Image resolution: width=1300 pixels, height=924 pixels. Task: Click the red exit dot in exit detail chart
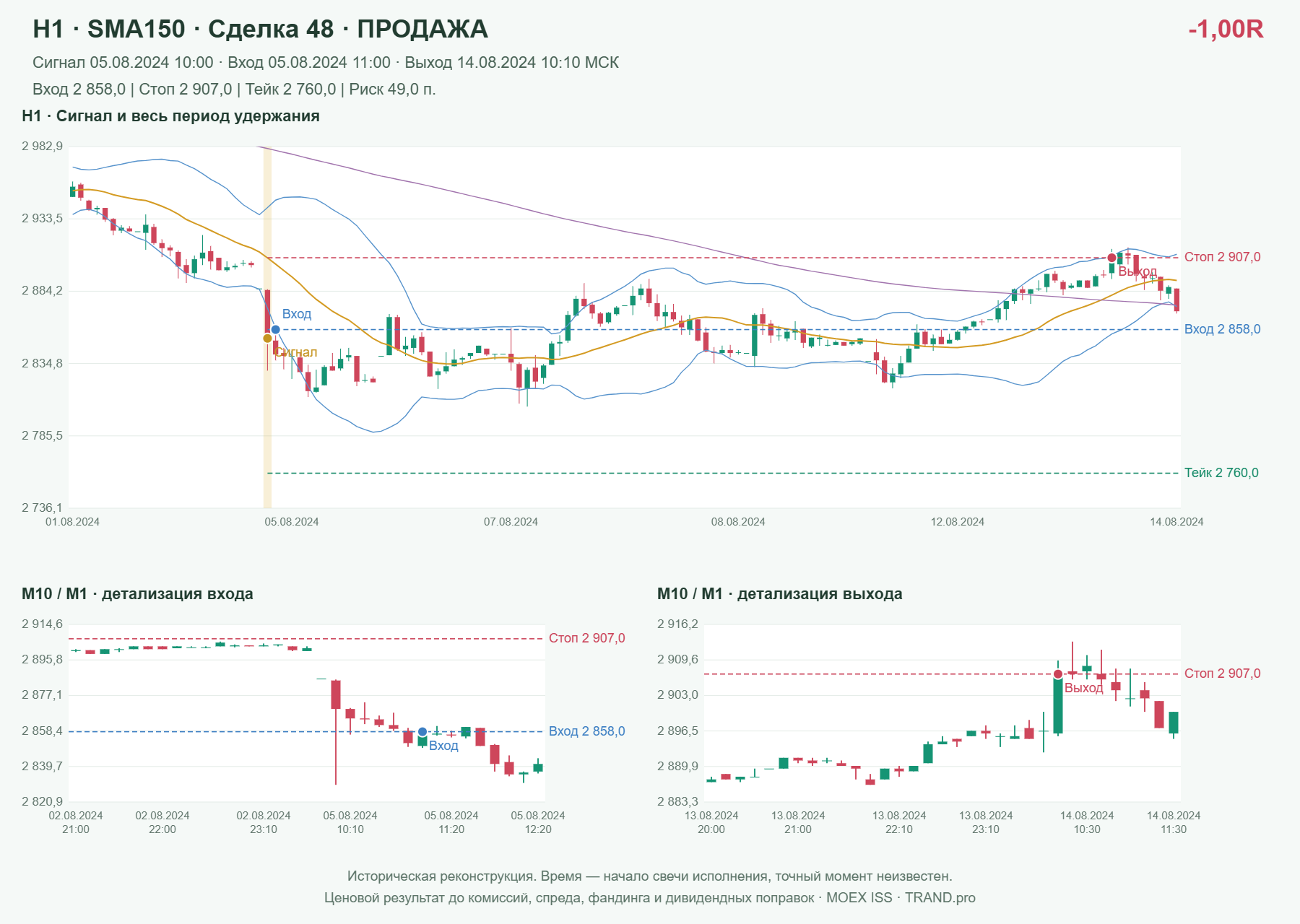tap(1058, 674)
